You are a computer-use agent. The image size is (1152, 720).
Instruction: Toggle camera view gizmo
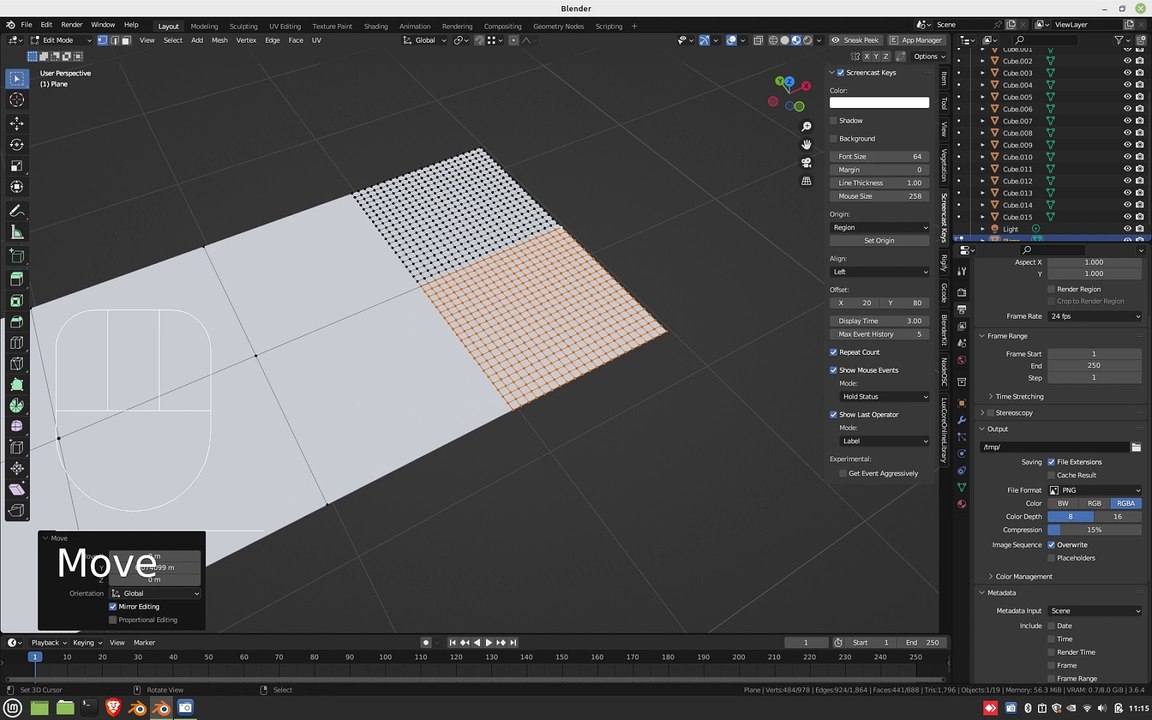[x=806, y=162]
